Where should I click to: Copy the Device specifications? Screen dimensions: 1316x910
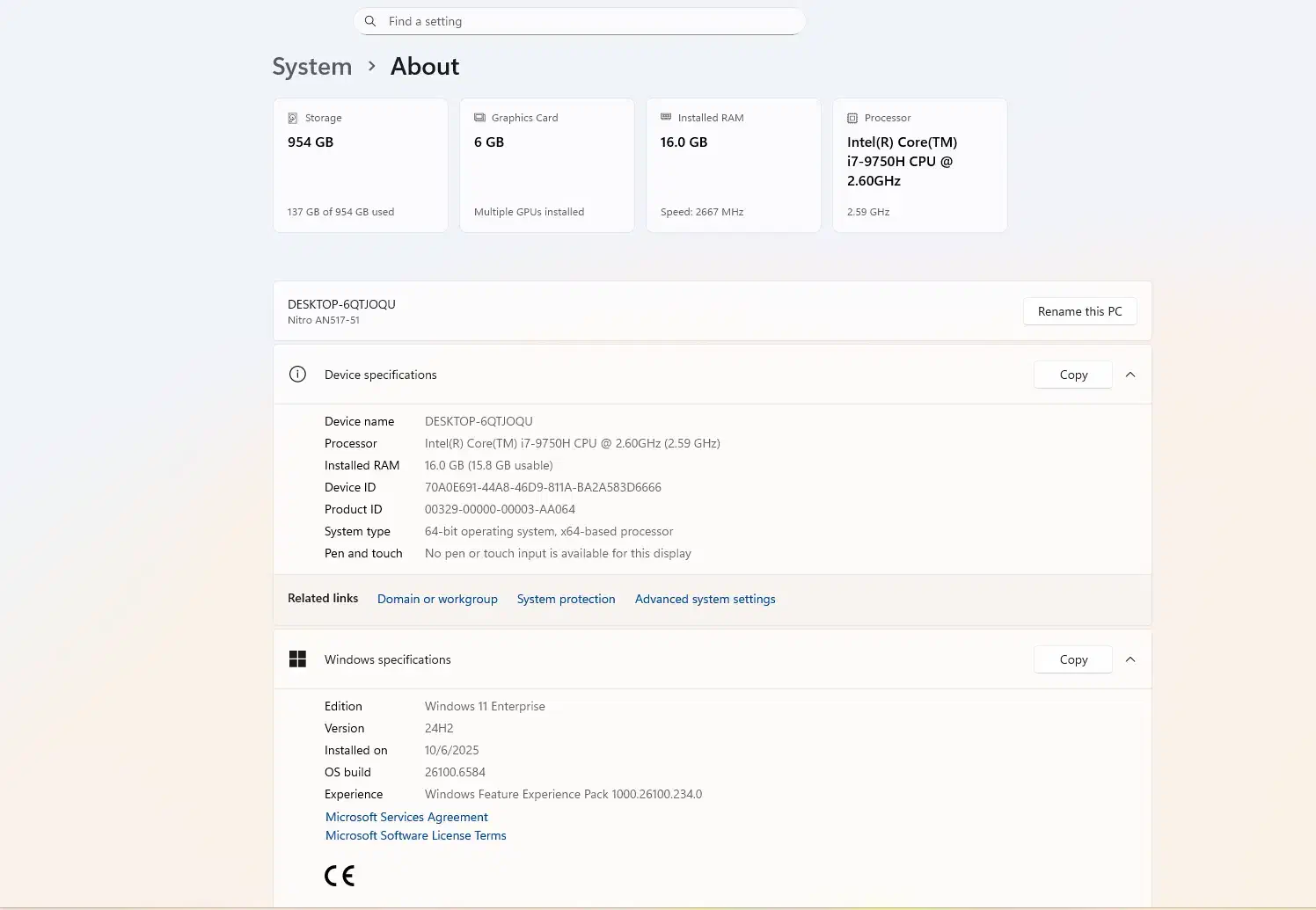point(1072,375)
